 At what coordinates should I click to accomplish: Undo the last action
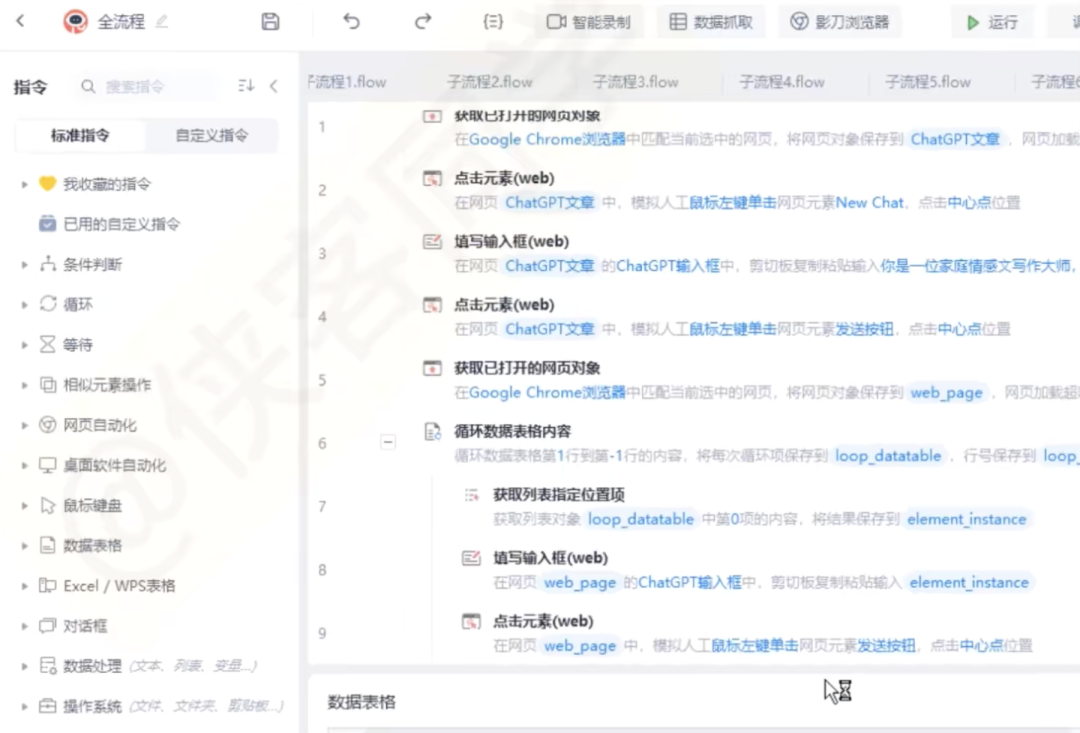pos(351,22)
